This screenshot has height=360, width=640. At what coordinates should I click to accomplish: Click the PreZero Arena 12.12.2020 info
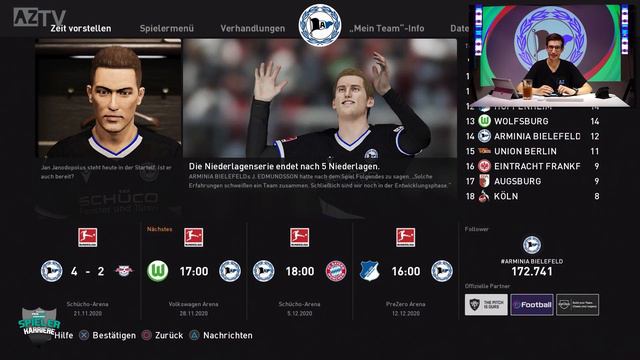pyautogui.click(x=405, y=309)
